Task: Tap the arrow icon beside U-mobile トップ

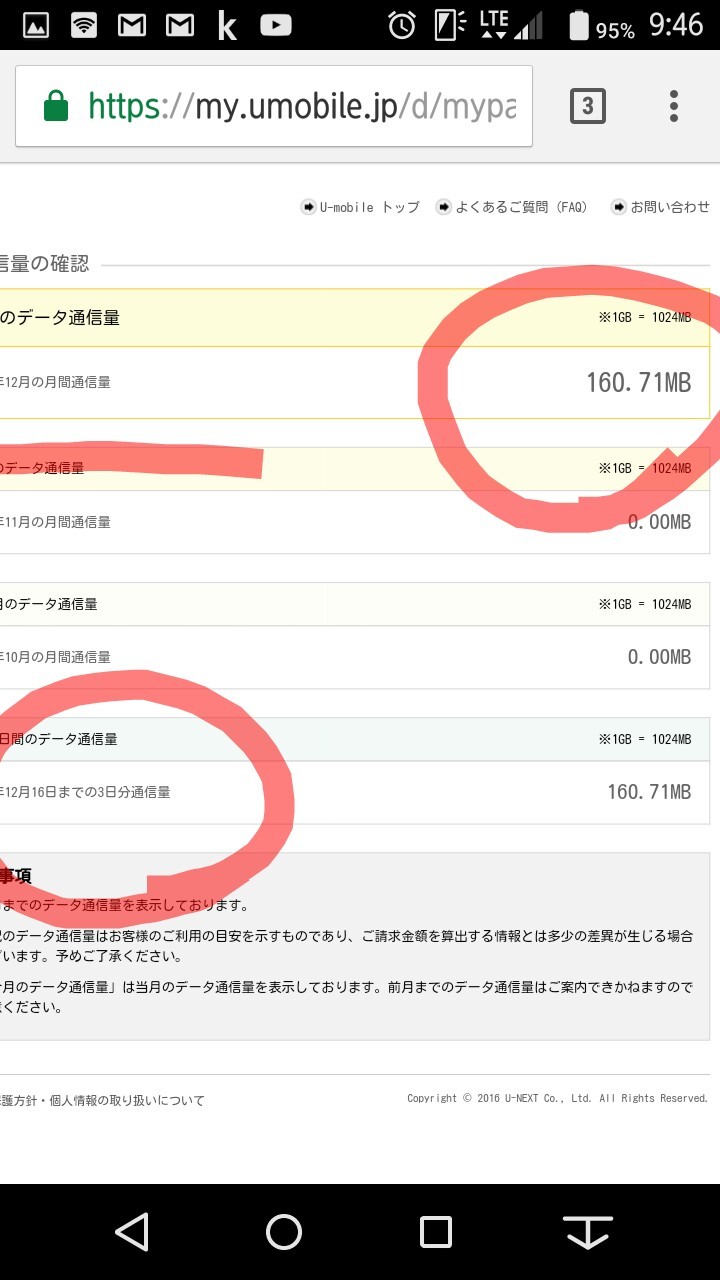Action: (308, 207)
